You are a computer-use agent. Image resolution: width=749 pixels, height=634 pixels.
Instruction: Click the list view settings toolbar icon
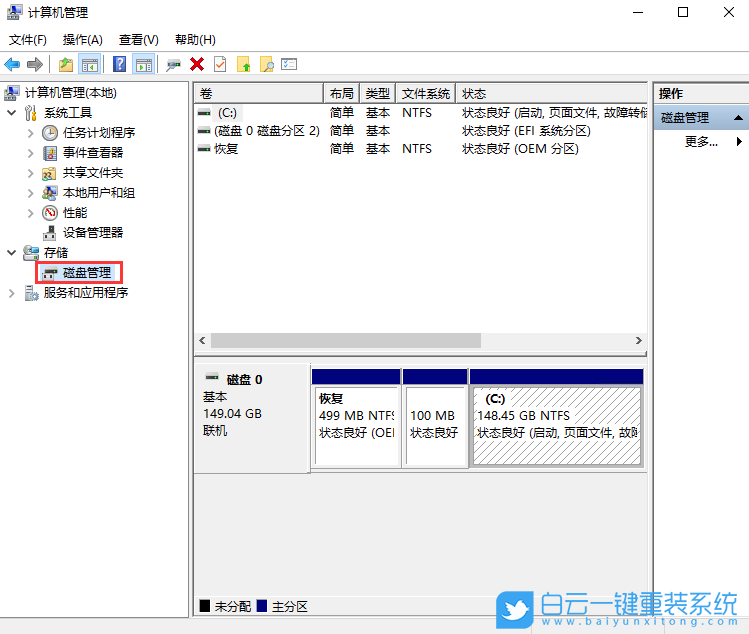[289, 64]
